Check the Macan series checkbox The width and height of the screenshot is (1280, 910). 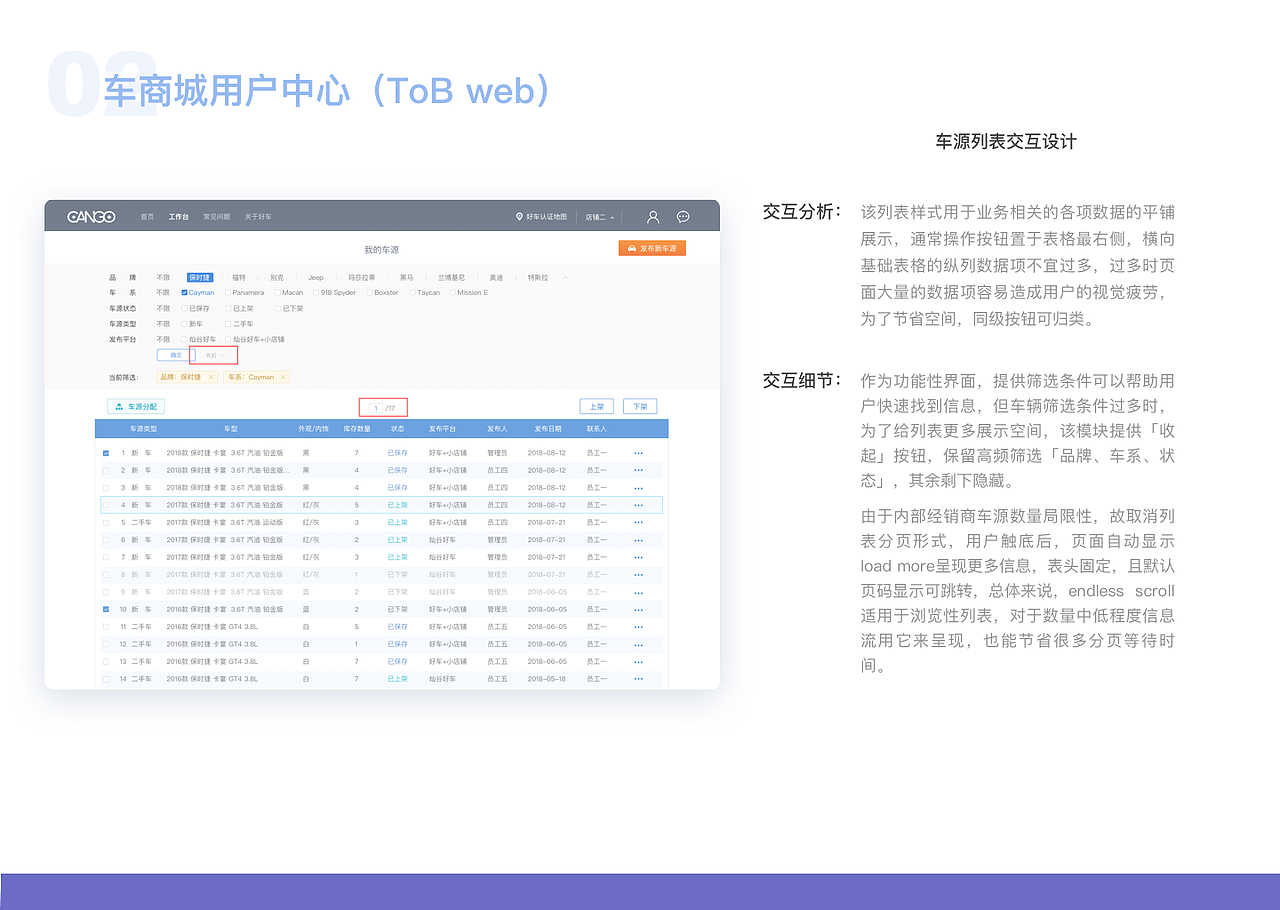tap(277, 292)
